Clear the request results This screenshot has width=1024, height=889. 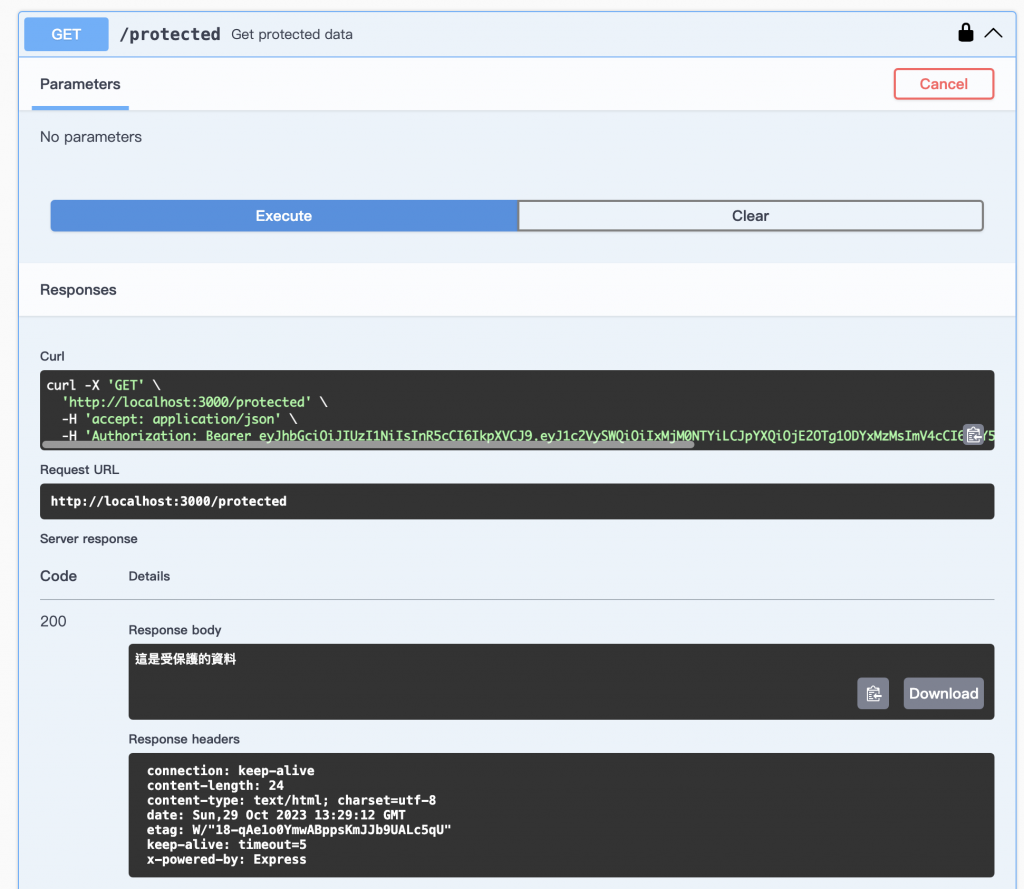click(750, 216)
